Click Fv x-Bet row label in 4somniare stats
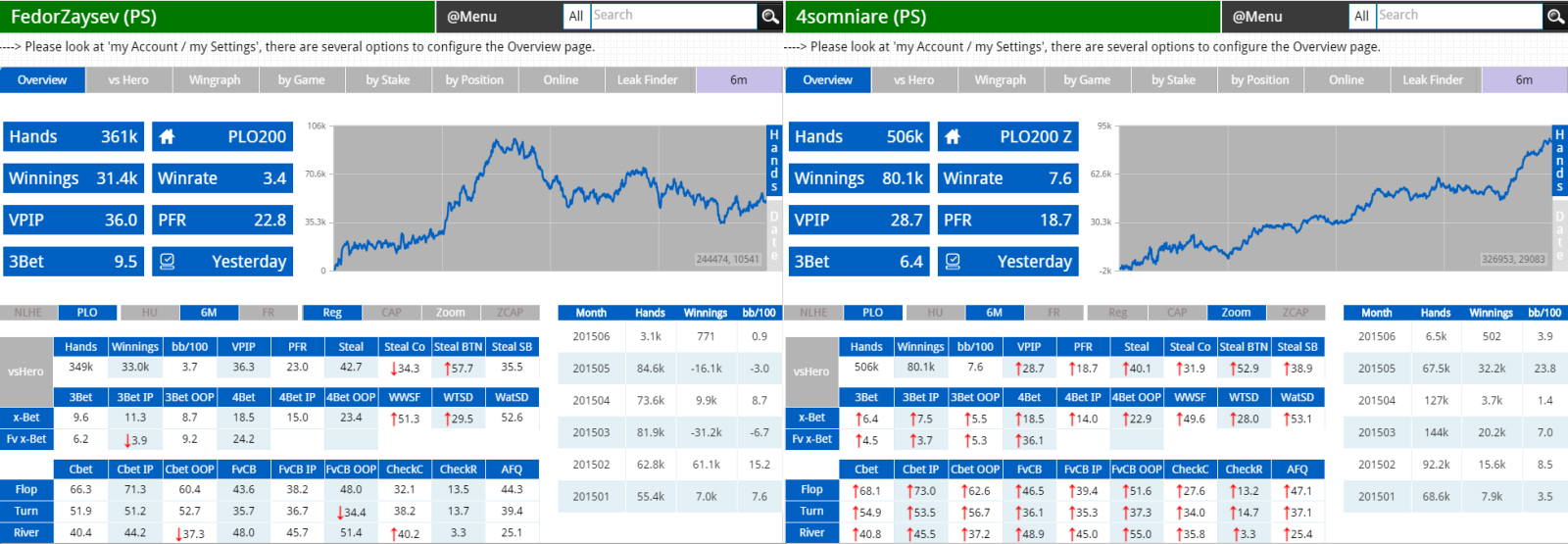The image size is (1568, 544). point(812,439)
